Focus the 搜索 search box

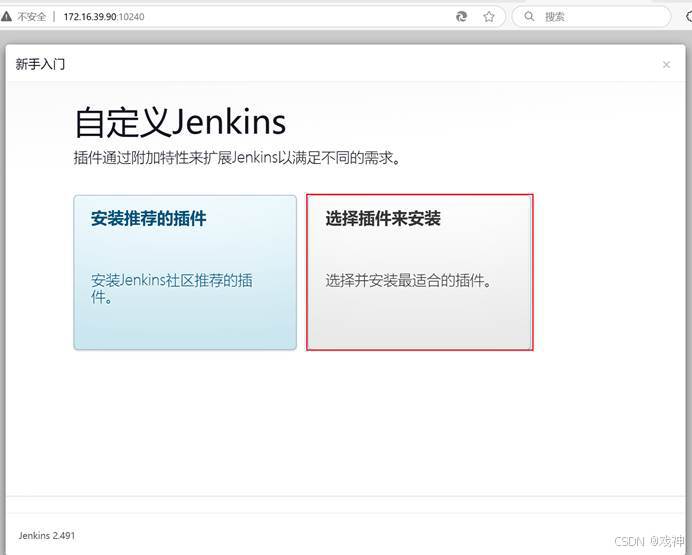(x=591, y=17)
